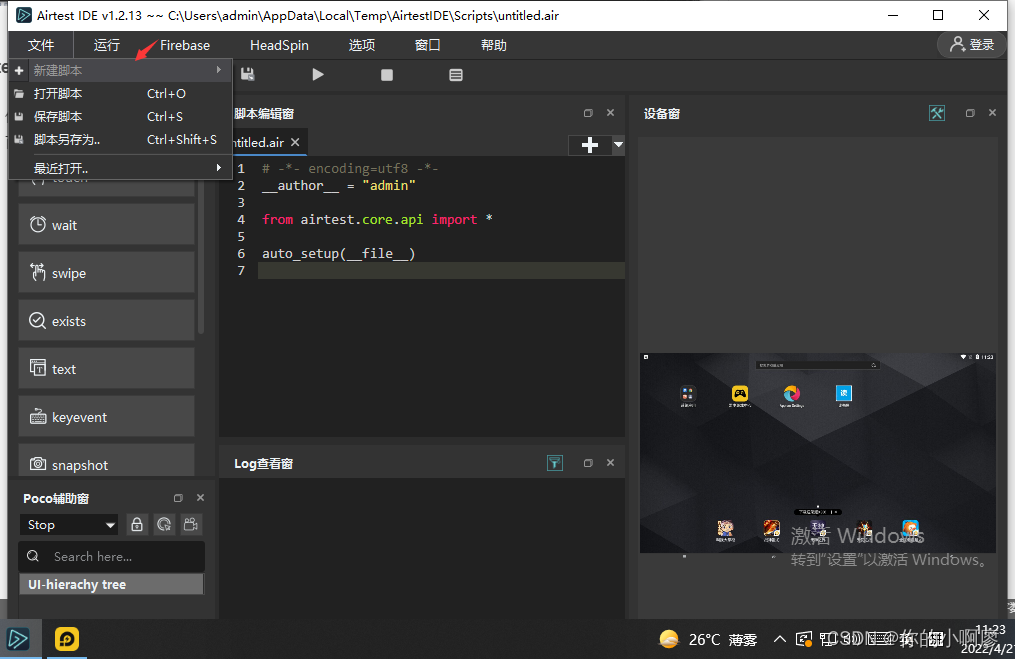
Task: Open the weather widget showing 26°C
Action: (708, 640)
